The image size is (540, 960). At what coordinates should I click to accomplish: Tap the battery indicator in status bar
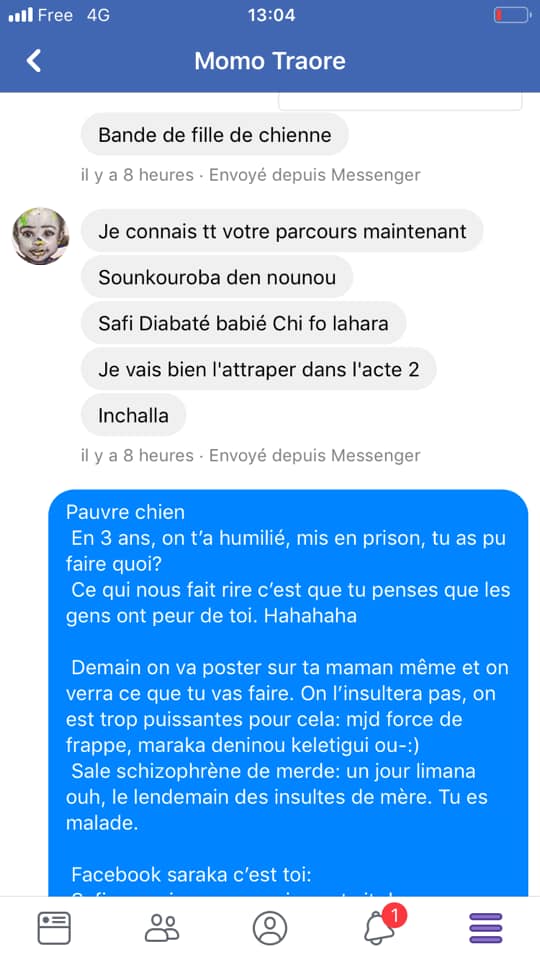pos(512,15)
